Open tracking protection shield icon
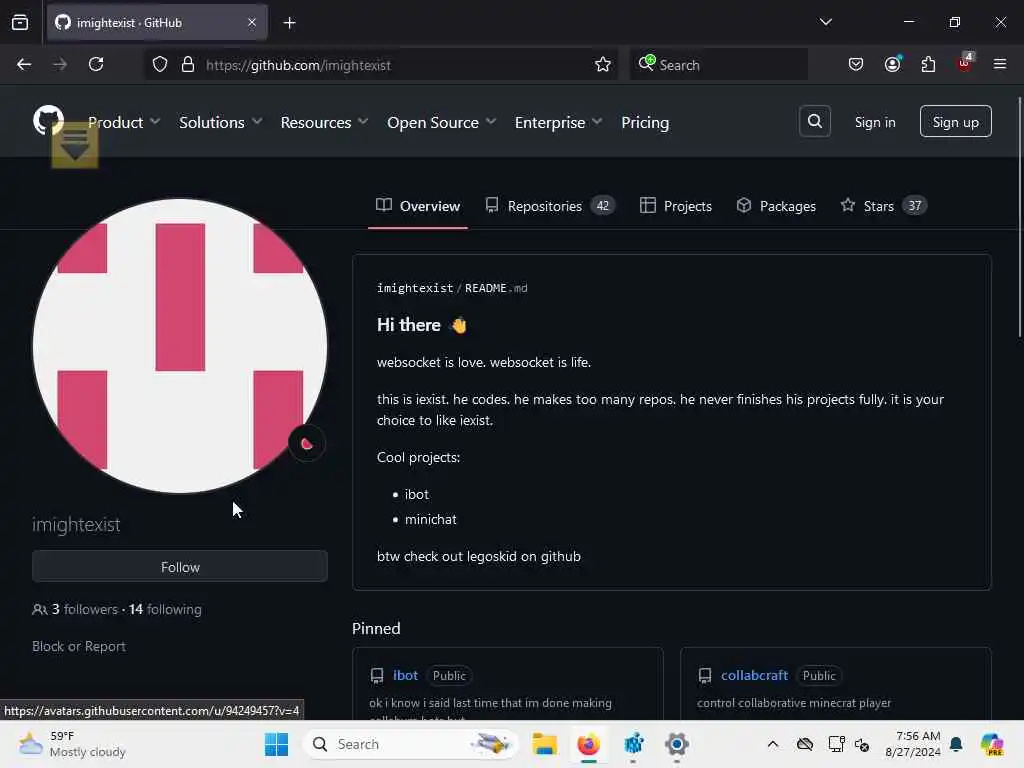 click(160, 65)
